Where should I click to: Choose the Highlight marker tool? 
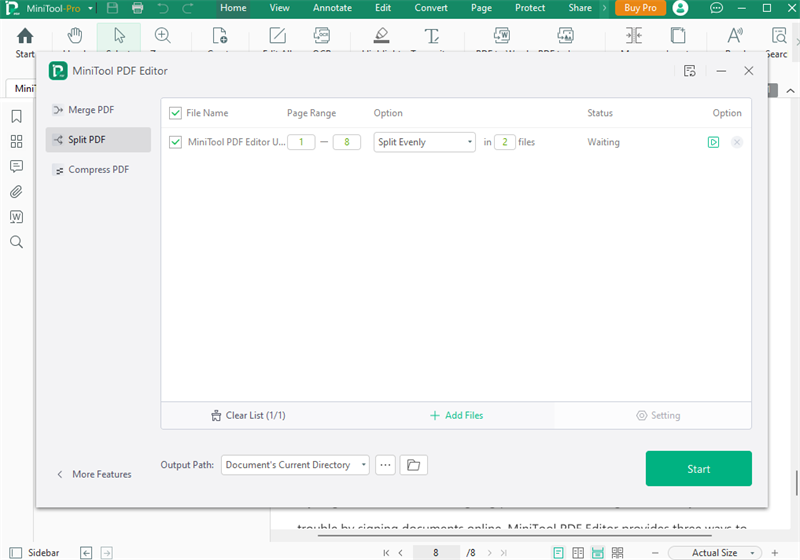pyautogui.click(x=381, y=36)
